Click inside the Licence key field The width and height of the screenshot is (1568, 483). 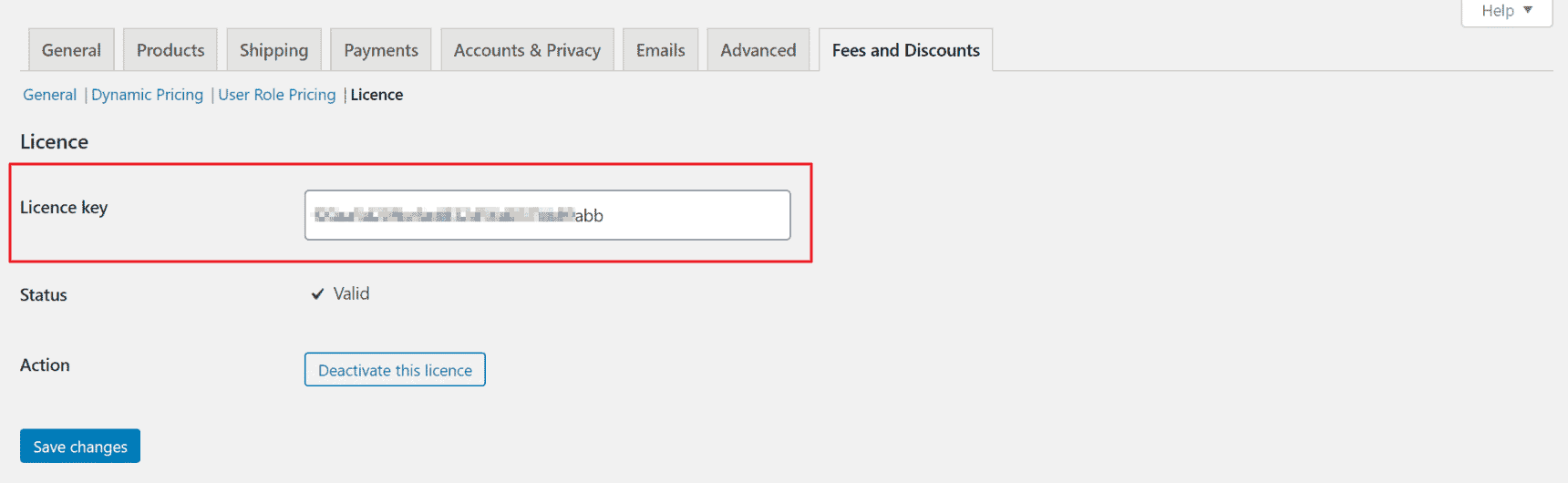[548, 215]
